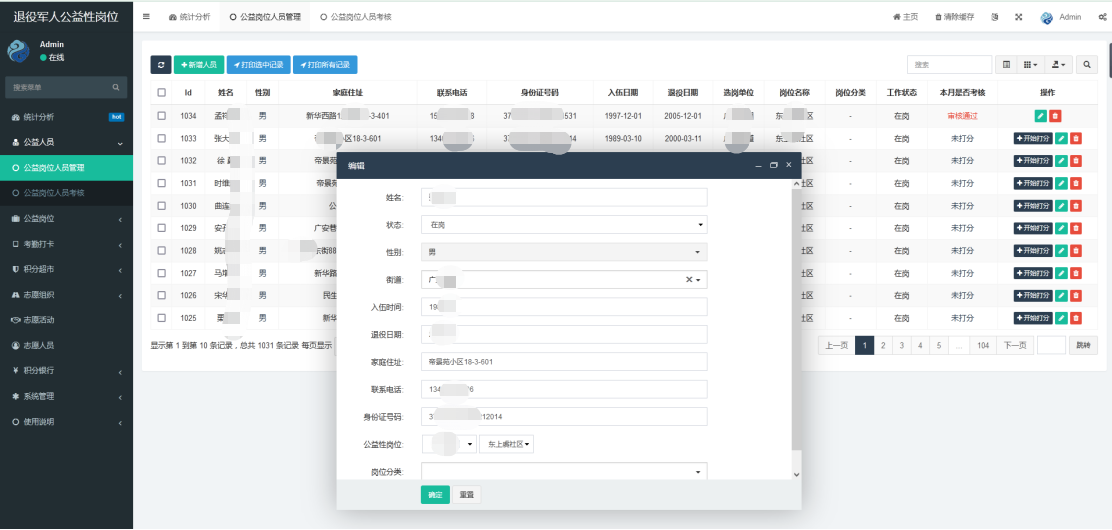The height and width of the screenshot is (530, 1112).
Task: Click green edit icon for record 1034
Action: pos(1041,116)
